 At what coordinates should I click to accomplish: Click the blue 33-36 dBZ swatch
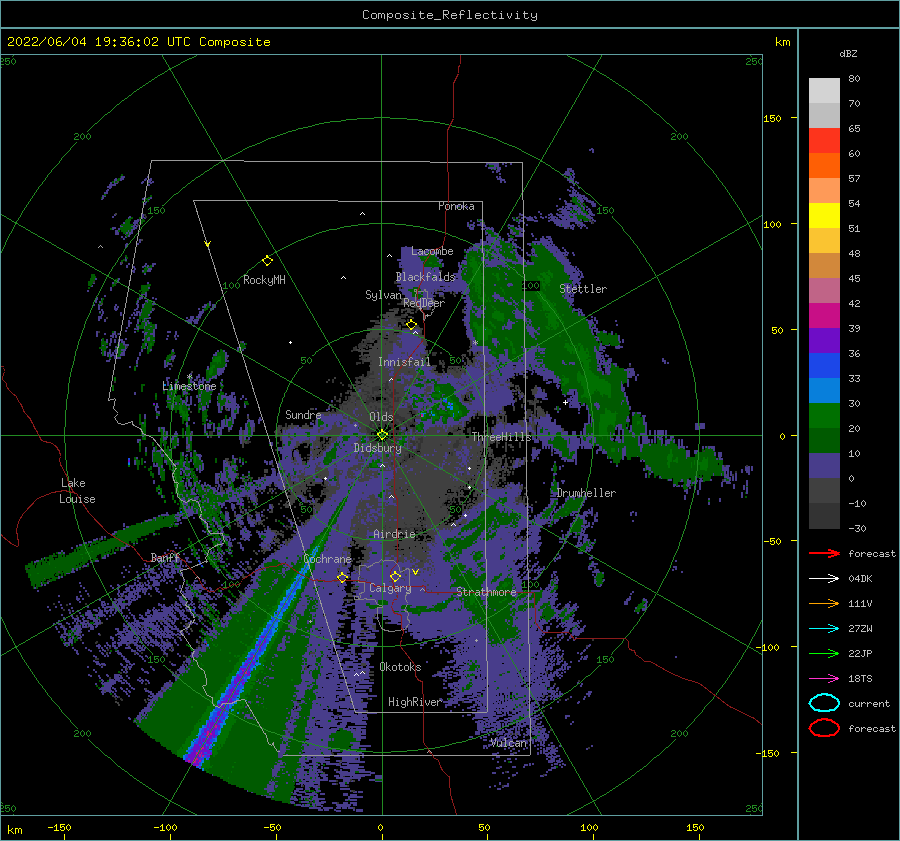pyautogui.click(x=824, y=365)
